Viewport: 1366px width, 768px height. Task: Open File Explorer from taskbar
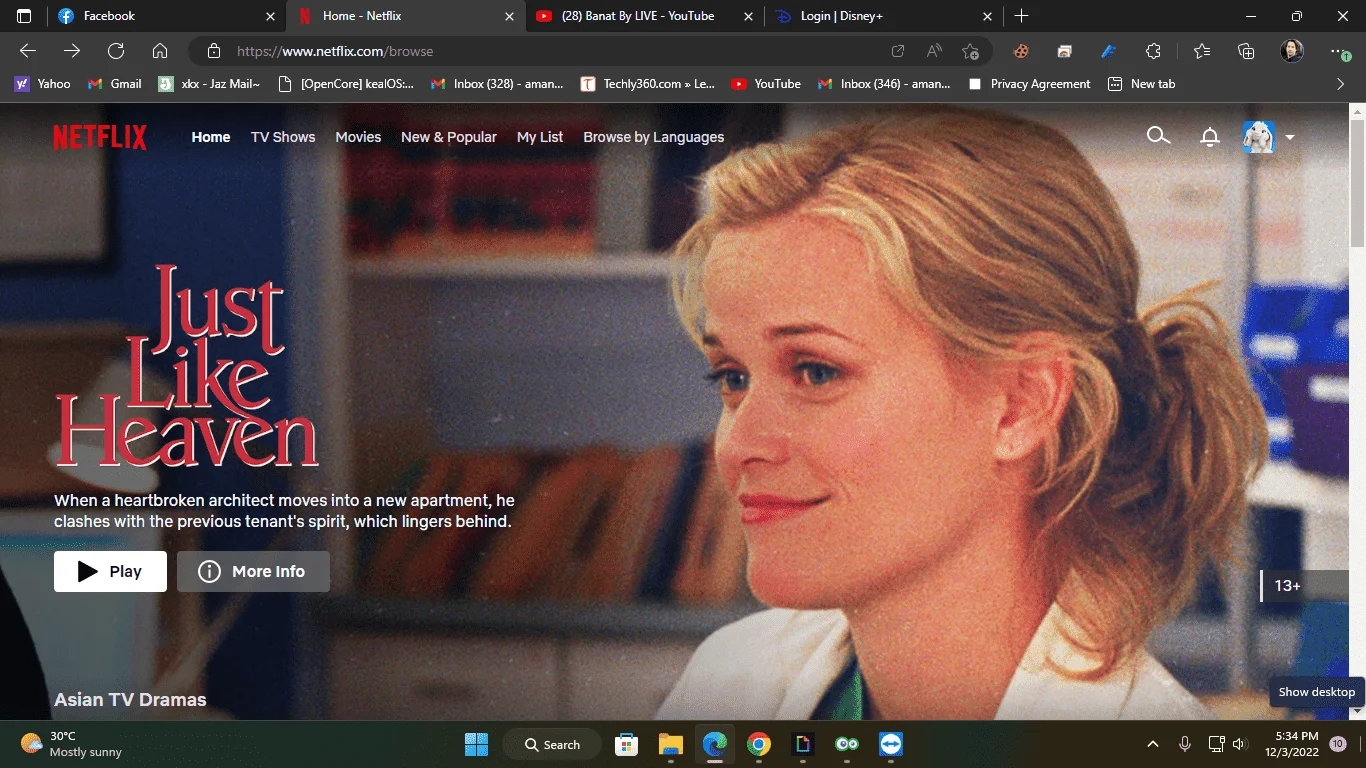tap(670, 744)
